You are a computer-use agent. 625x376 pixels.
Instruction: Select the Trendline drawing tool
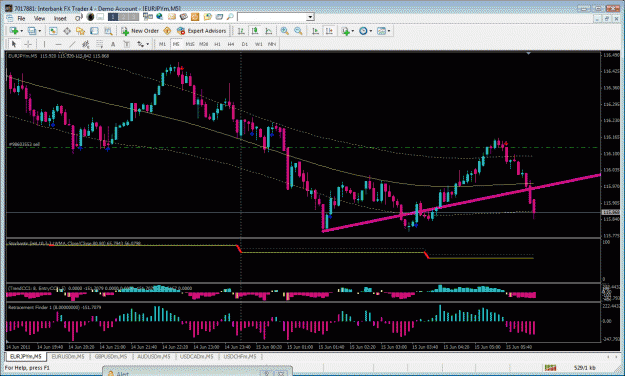[72, 44]
